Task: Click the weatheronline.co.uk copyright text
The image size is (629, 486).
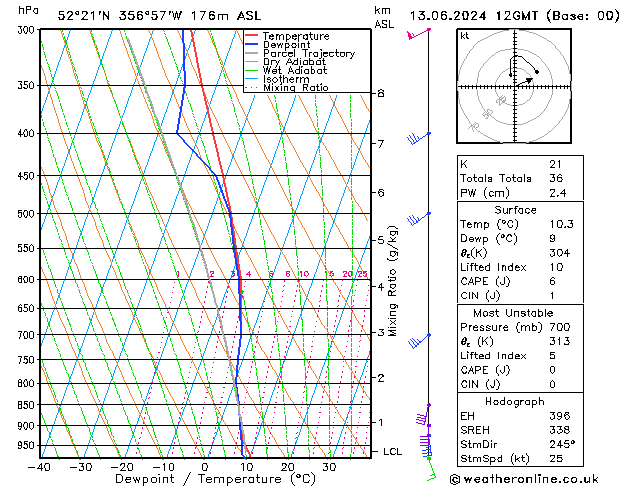Action: (x=524, y=479)
